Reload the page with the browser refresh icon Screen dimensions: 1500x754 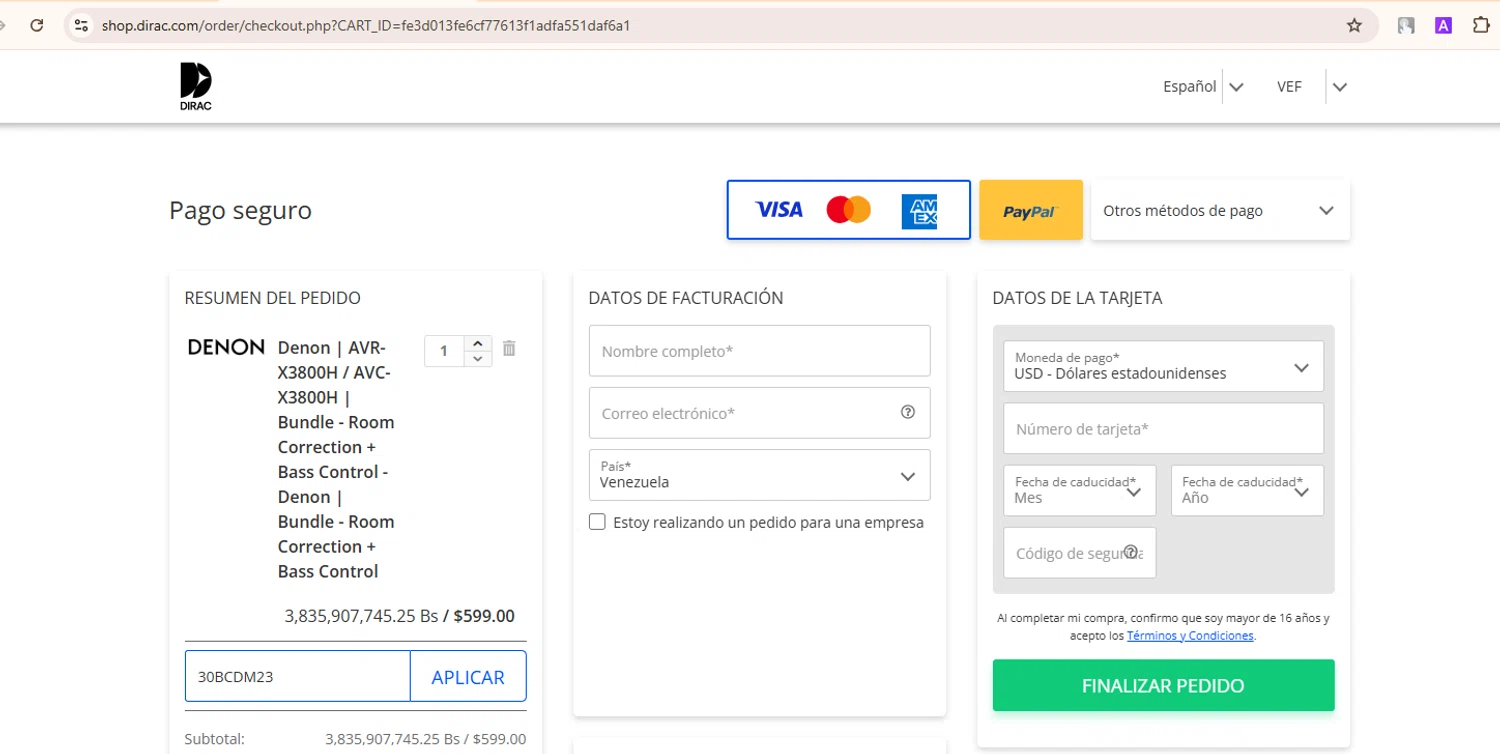[37, 25]
